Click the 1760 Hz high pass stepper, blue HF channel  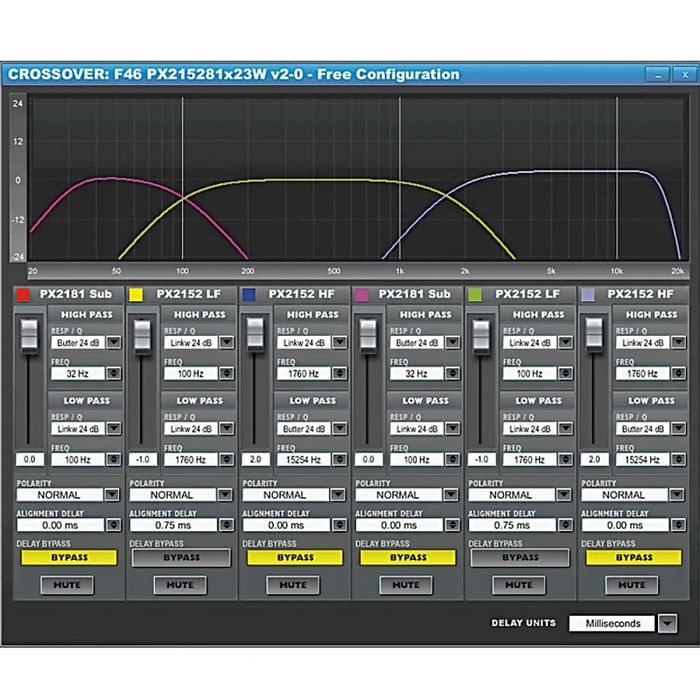(340, 373)
